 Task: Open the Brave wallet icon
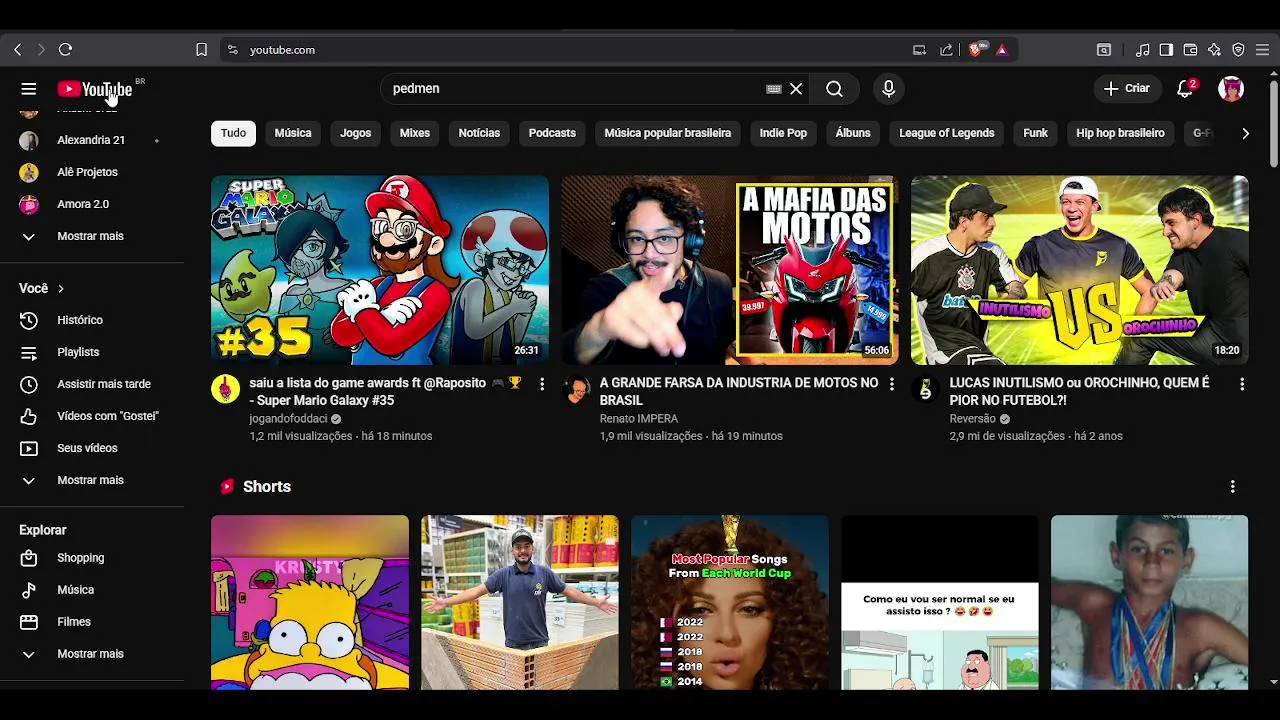[1190, 50]
